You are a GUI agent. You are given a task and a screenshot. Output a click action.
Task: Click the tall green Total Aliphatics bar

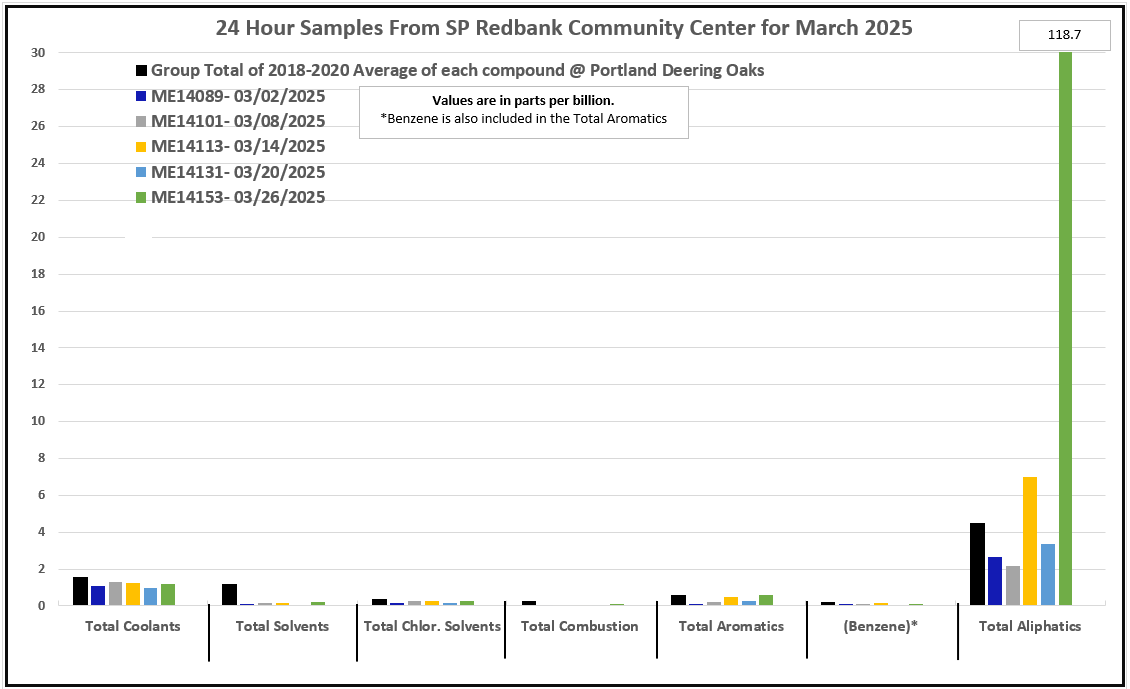pos(1065,330)
